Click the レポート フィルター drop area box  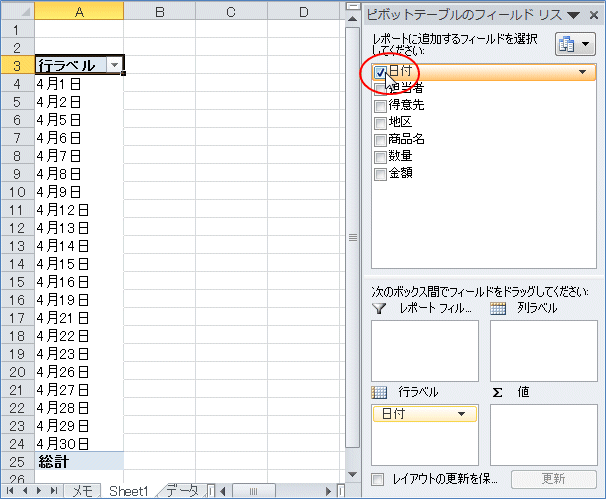pyautogui.click(x=425, y=351)
